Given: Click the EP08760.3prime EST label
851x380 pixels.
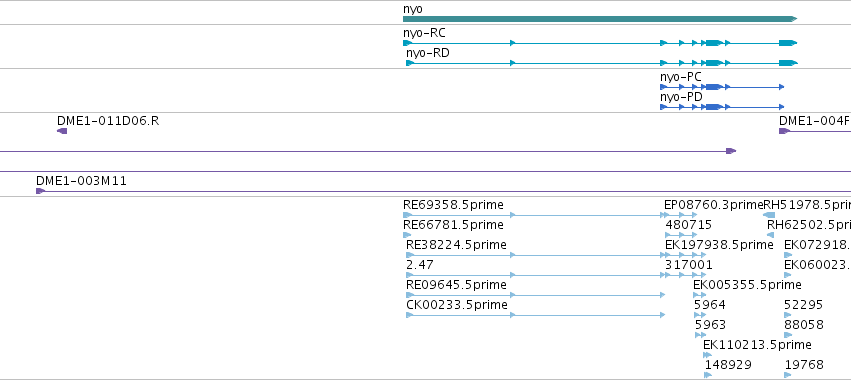Looking at the screenshot, I should point(714,205).
